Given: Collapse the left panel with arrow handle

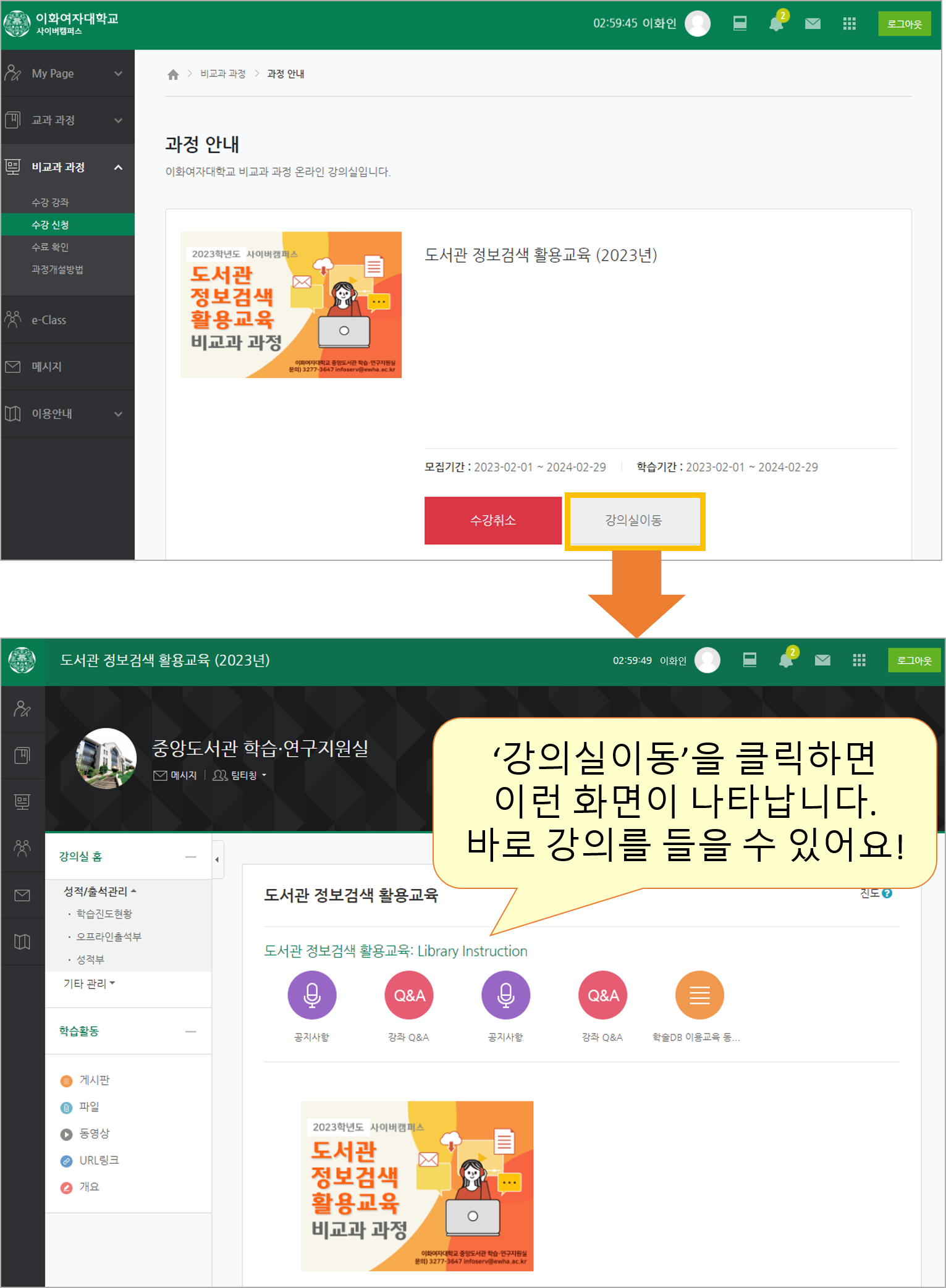Looking at the screenshot, I should pyautogui.click(x=217, y=859).
